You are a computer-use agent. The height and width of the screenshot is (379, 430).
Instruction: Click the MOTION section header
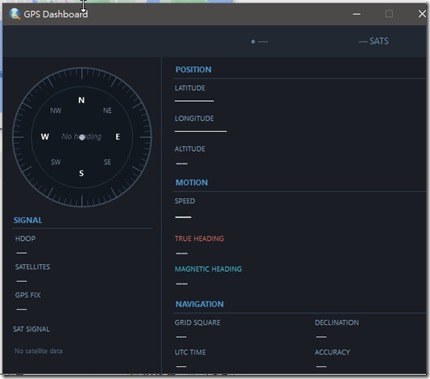click(x=192, y=182)
